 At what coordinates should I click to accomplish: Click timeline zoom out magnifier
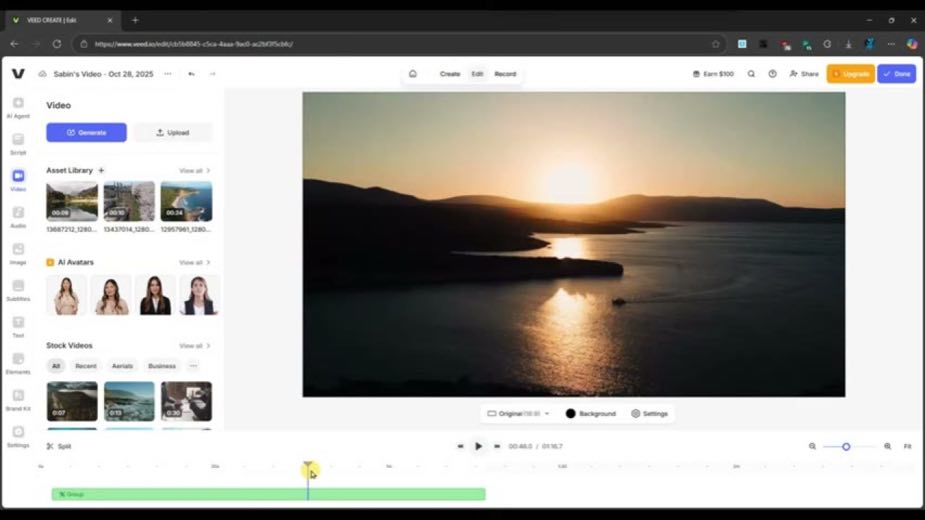[x=812, y=446]
